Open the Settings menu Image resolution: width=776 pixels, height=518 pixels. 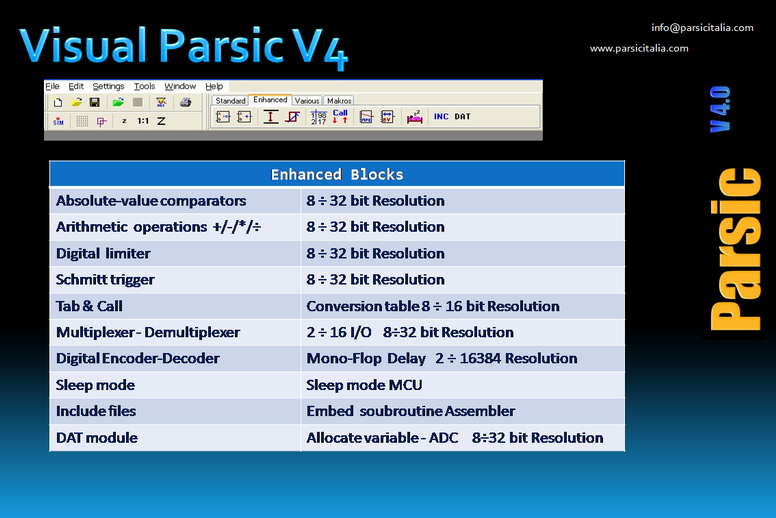(x=109, y=87)
